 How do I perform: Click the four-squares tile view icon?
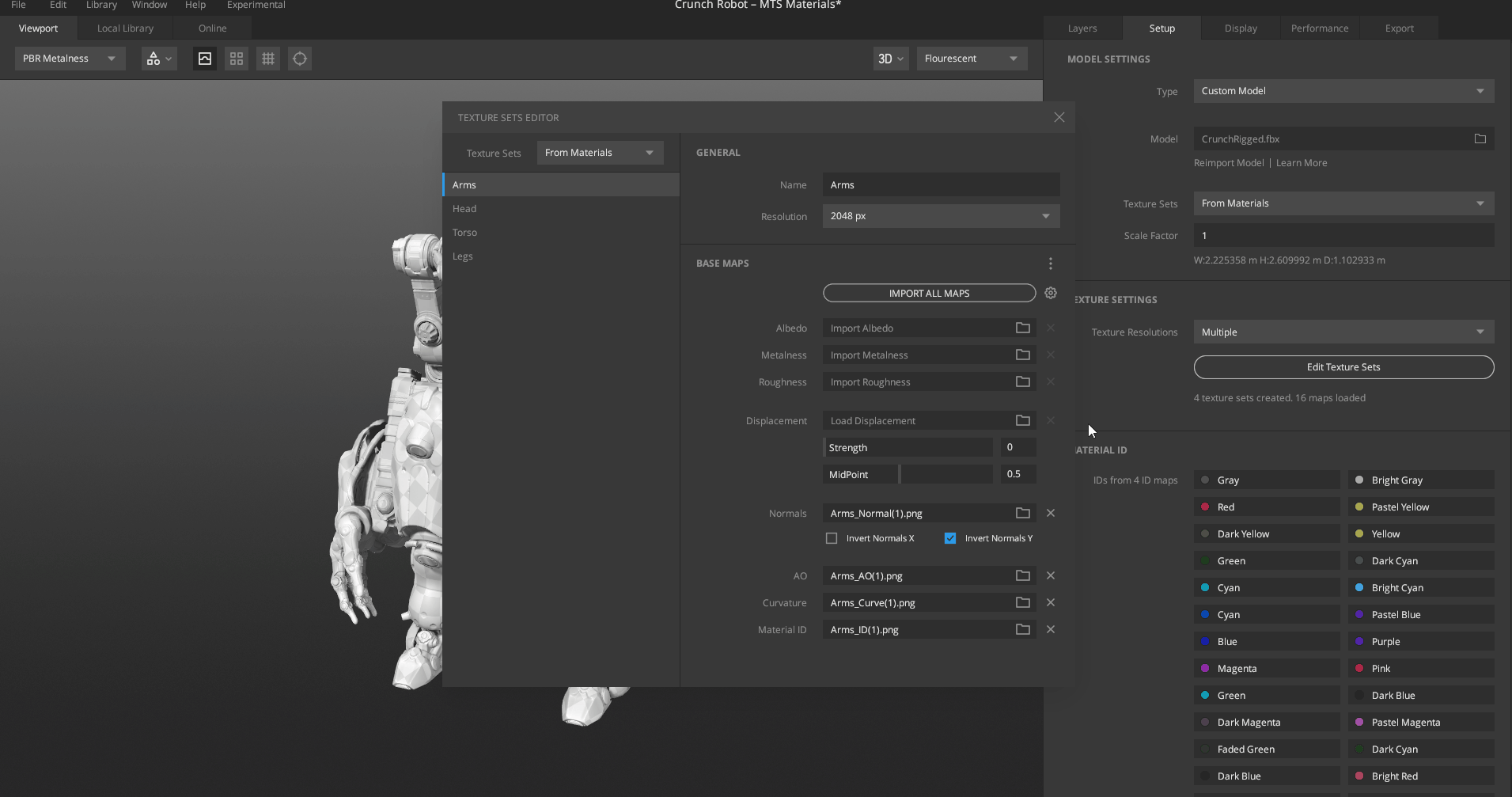coord(237,59)
